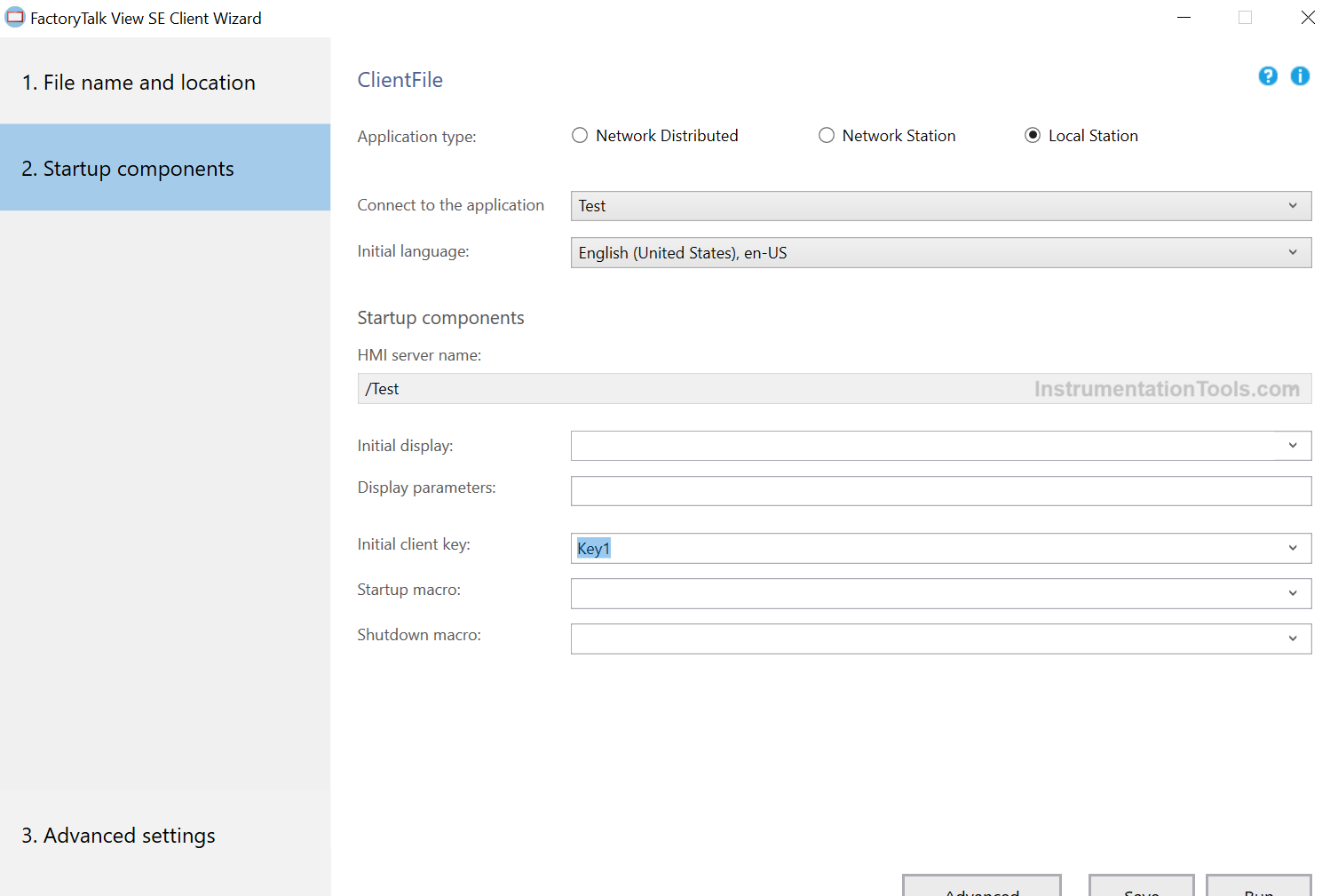The image size is (1338, 896).
Task: Expand the Initial display dropdown
Action: coord(1294,445)
